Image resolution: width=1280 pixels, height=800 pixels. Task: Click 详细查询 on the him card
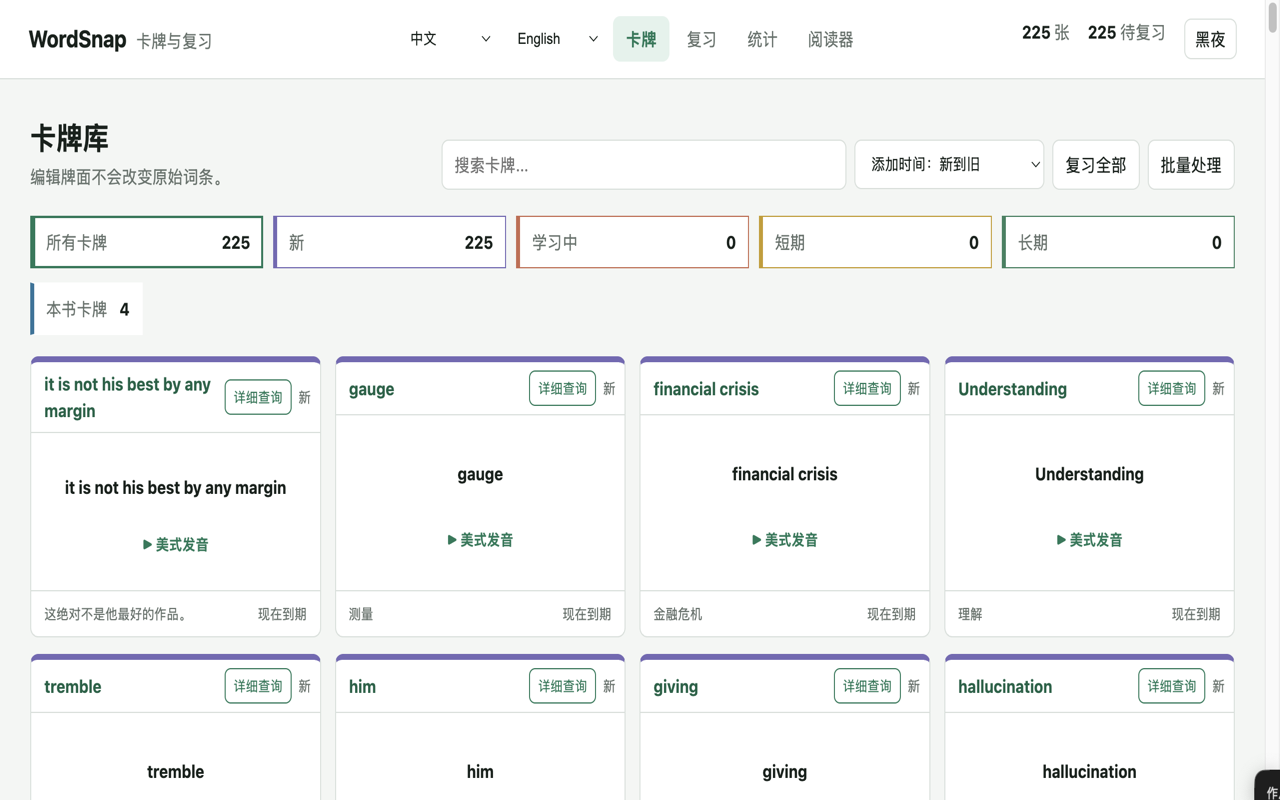pyautogui.click(x=562, y=686)
